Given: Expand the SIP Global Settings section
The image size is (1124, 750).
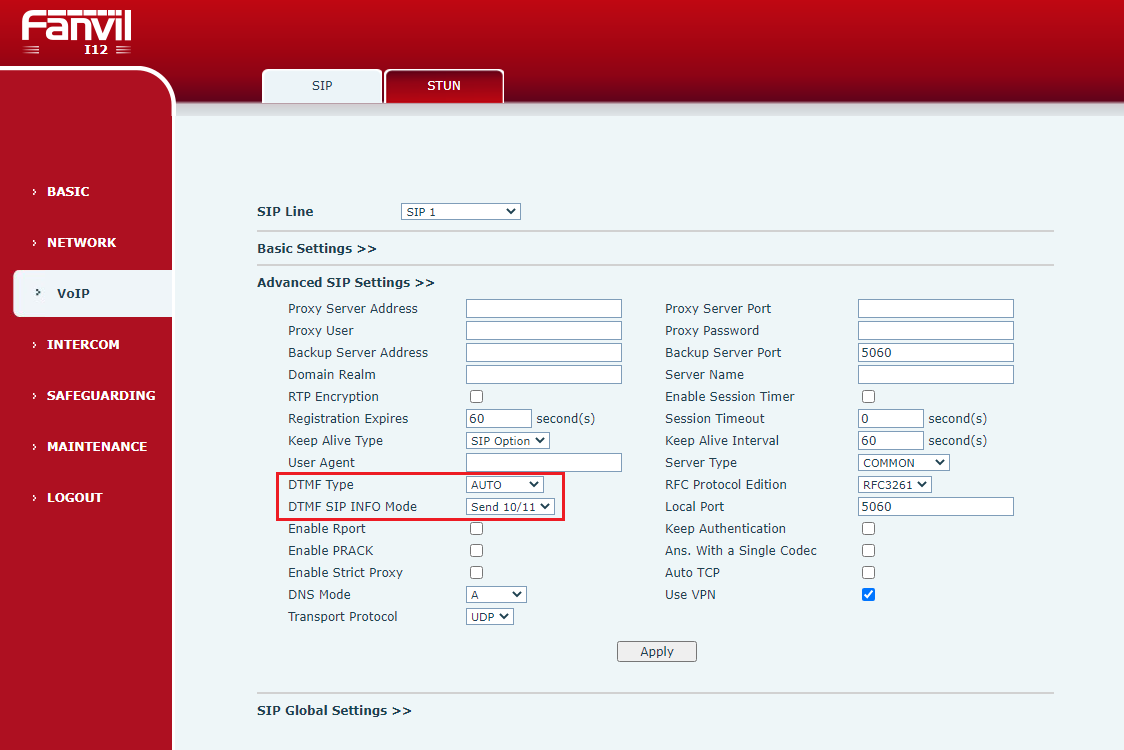Looking at the screenshot, I should tap(334, 710).
